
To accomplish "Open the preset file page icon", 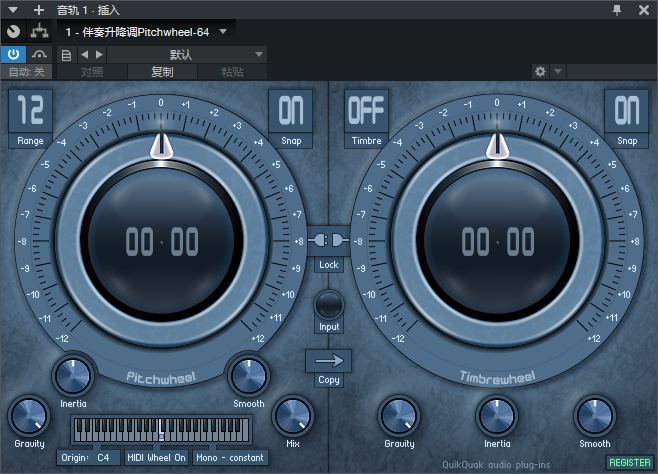I will [x=66, y=55].
